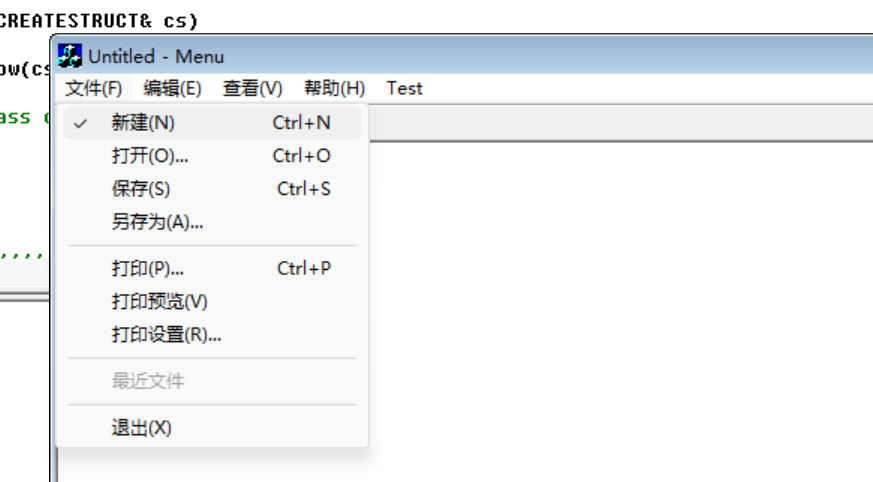Select the Test menu bar item
Image resolution: width=873 pixels, height=482 pixels.
click(x=405, y=88)
